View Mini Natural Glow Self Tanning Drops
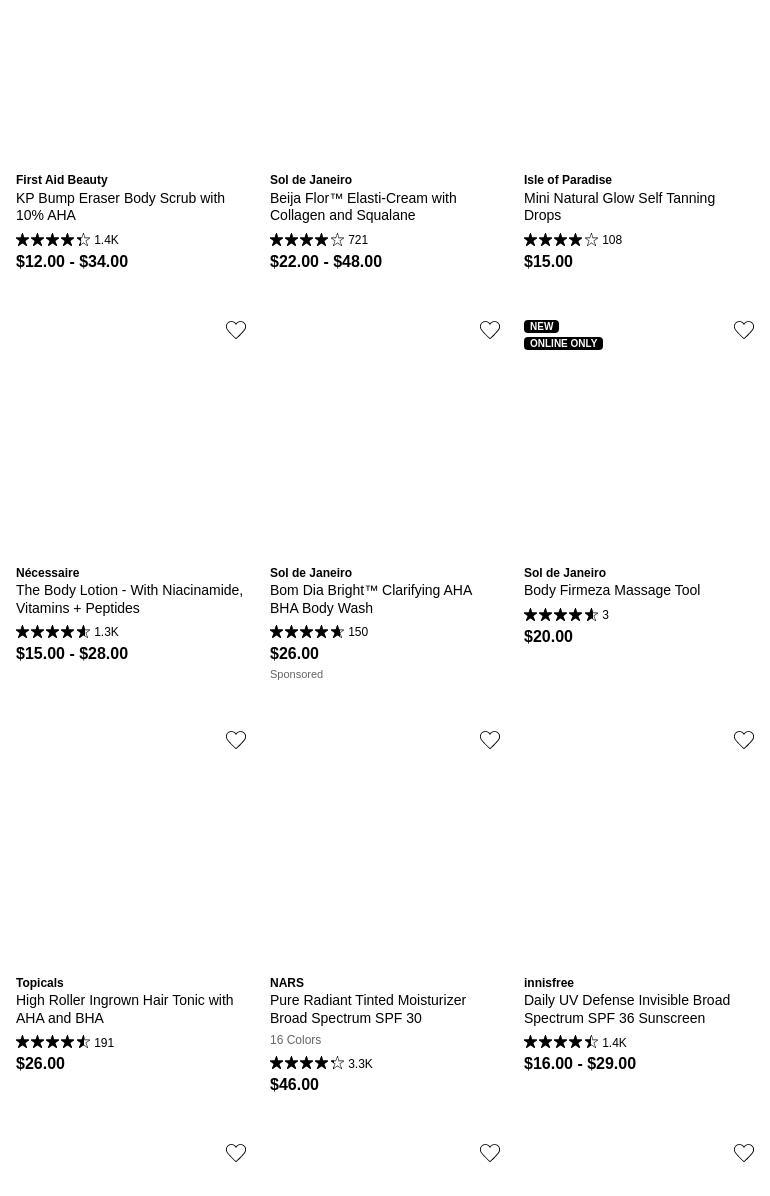The image size is (770, 1196). [619, 206]
